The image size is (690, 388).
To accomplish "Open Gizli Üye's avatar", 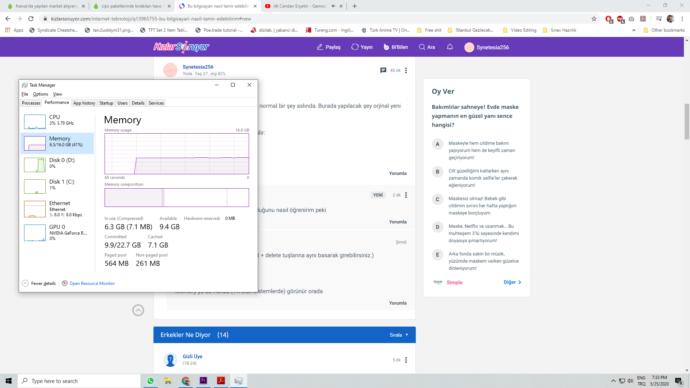I will tap(170, 360).
